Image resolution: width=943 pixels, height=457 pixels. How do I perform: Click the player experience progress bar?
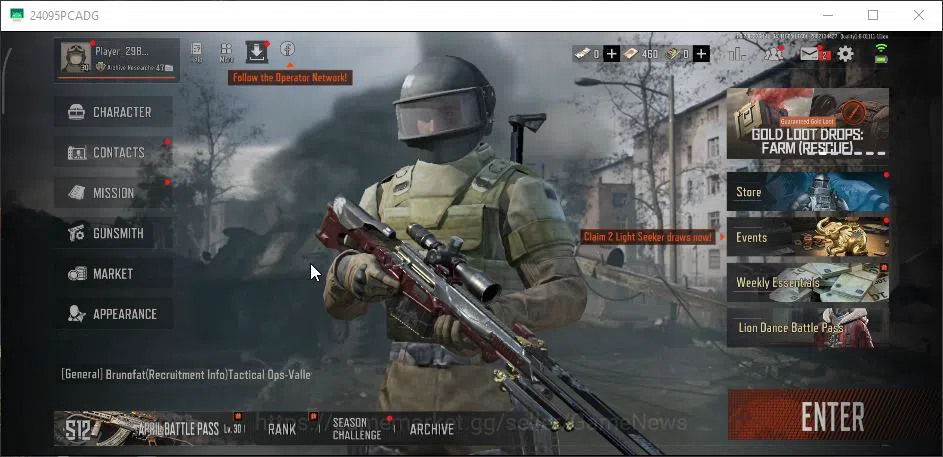(117, 78)
